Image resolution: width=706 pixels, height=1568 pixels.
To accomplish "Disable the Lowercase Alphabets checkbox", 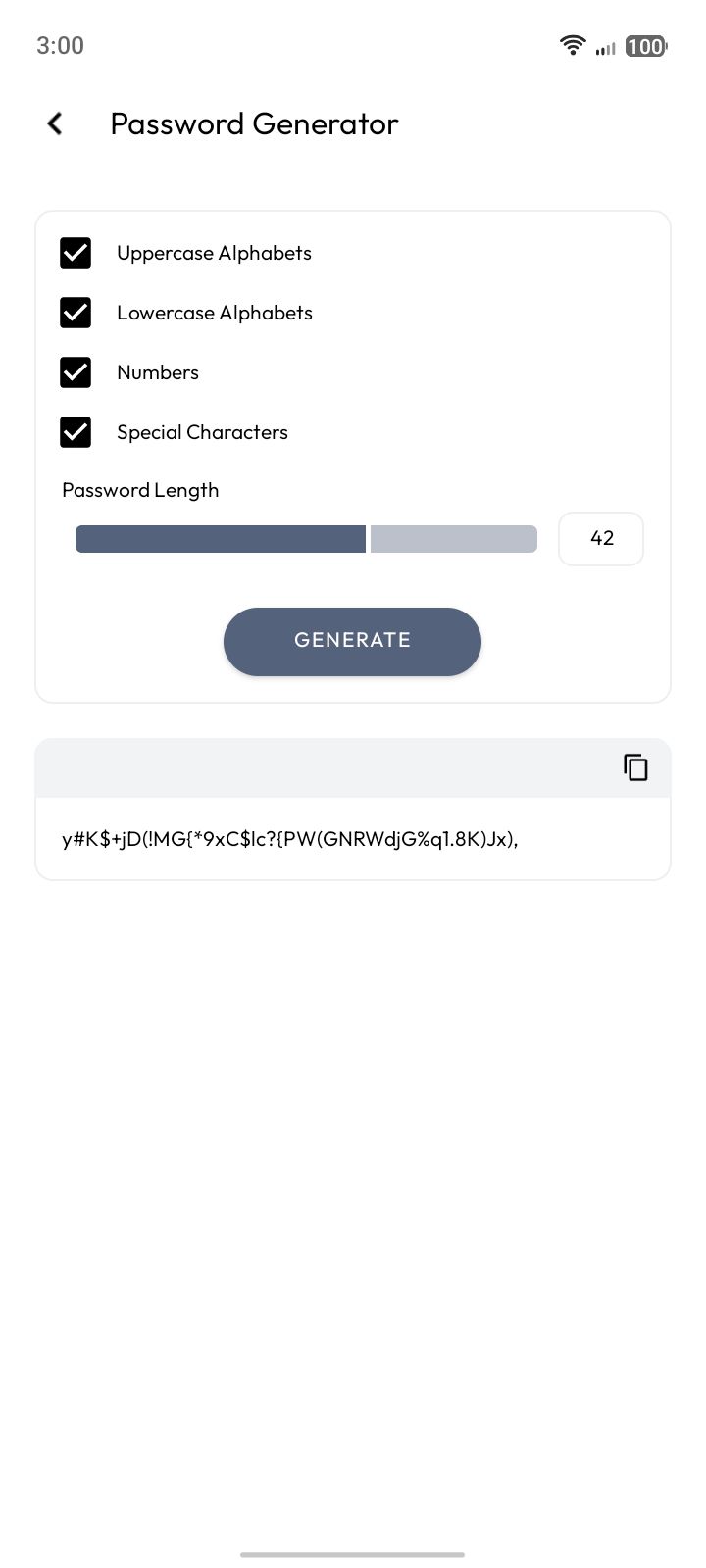I will click(76, 313).
